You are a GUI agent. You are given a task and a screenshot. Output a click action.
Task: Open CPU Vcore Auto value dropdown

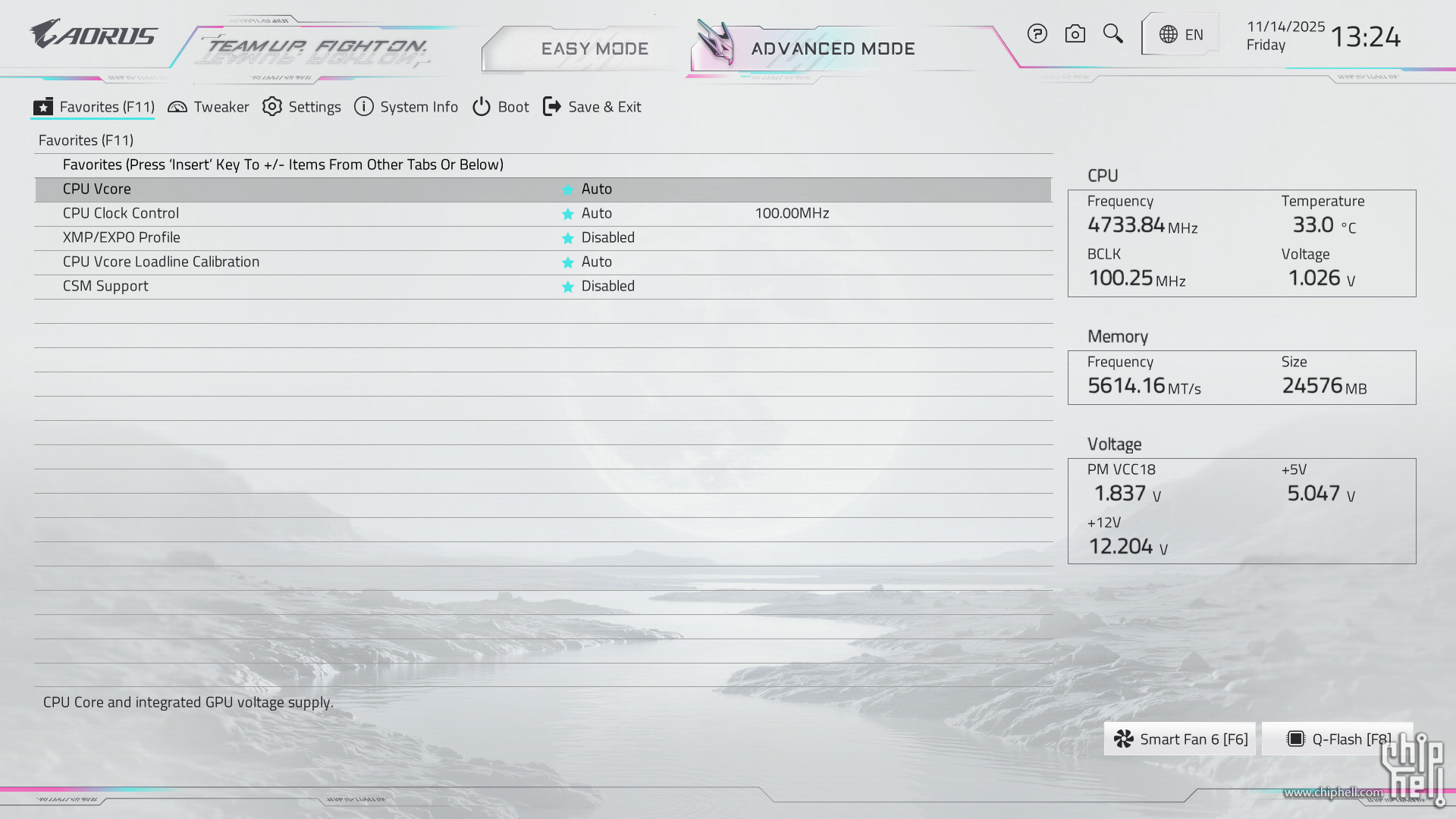click(597, 190)
